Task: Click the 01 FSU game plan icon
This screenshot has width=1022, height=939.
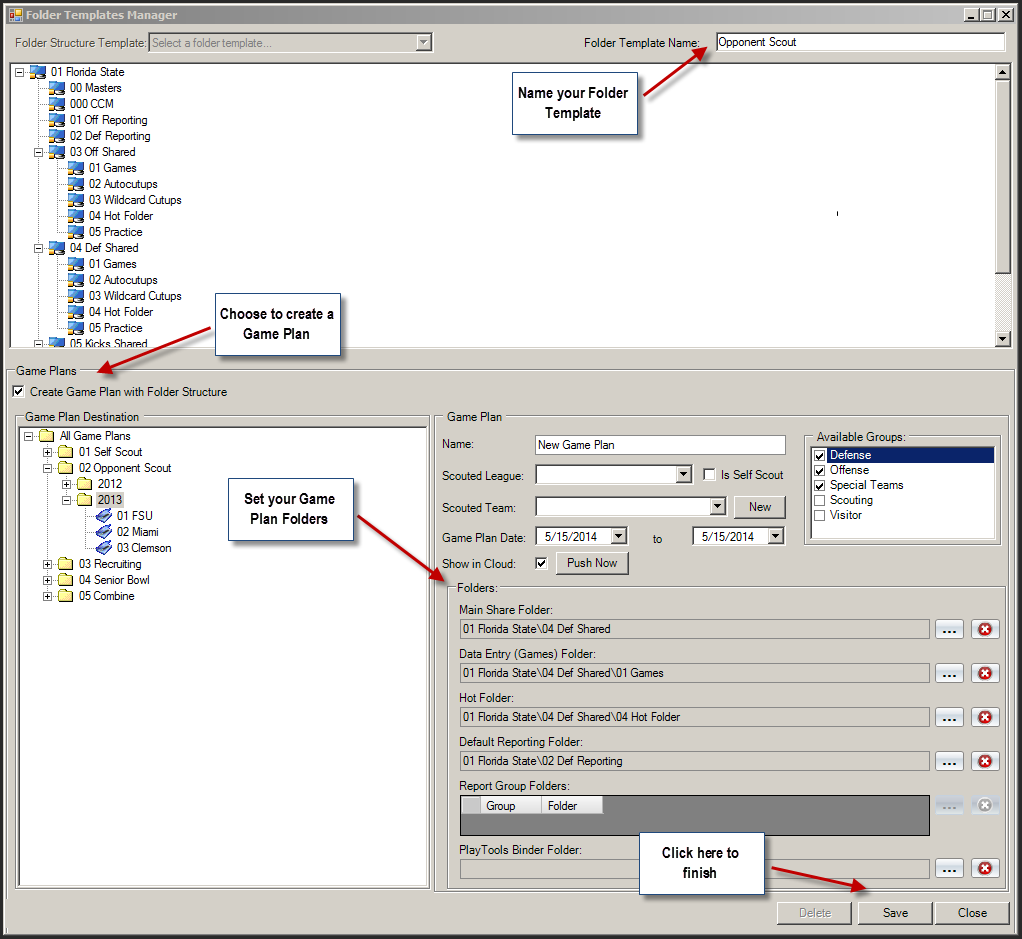Action: pyautogui.click(x=104, y=516)
